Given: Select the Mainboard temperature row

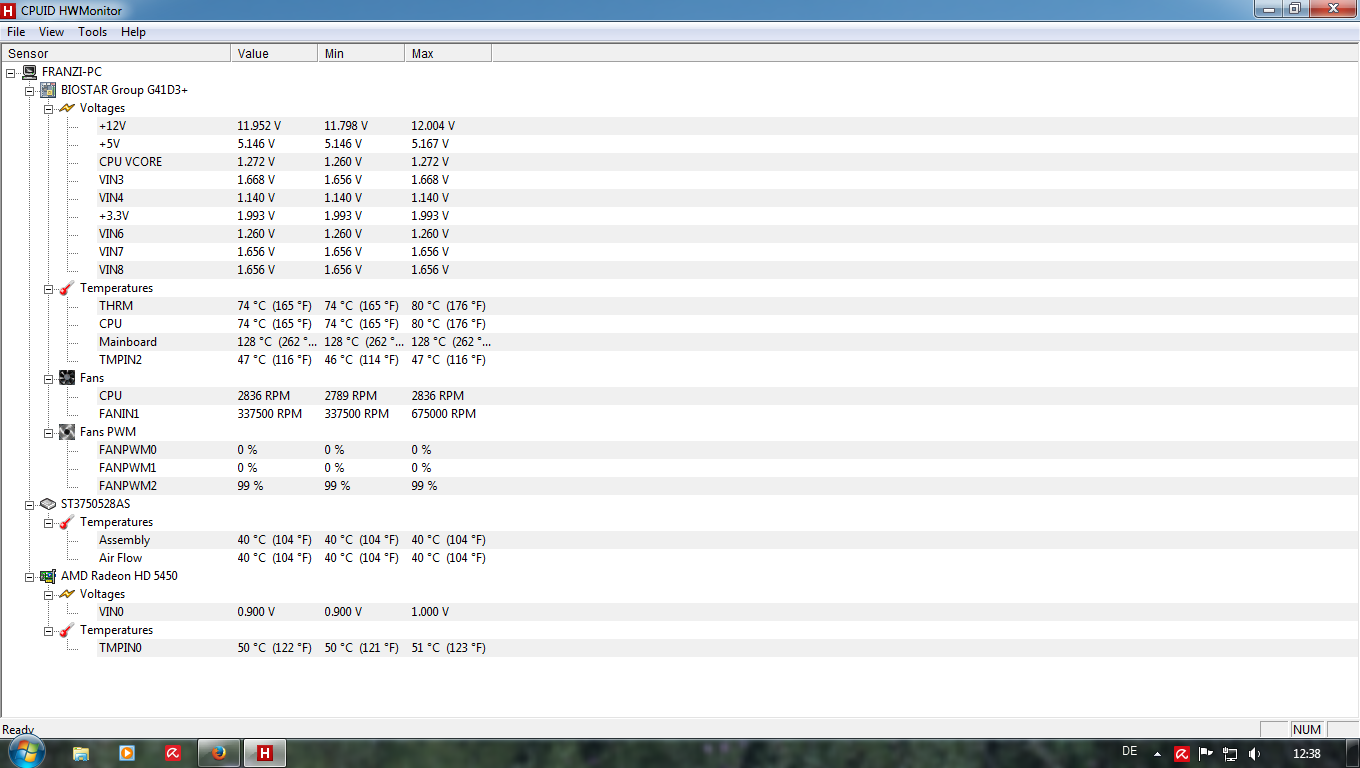Looking at the screenshot, I should coord(680,342).
